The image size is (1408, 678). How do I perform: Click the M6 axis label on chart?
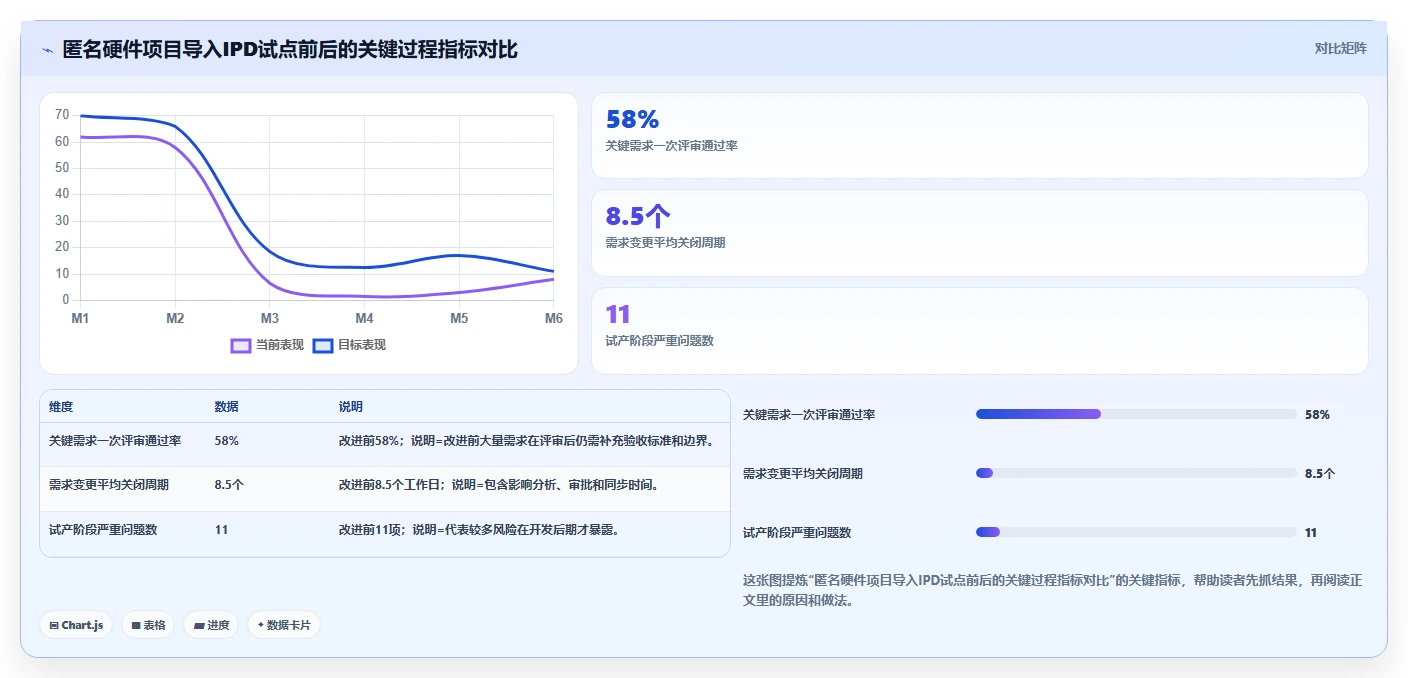553,318
